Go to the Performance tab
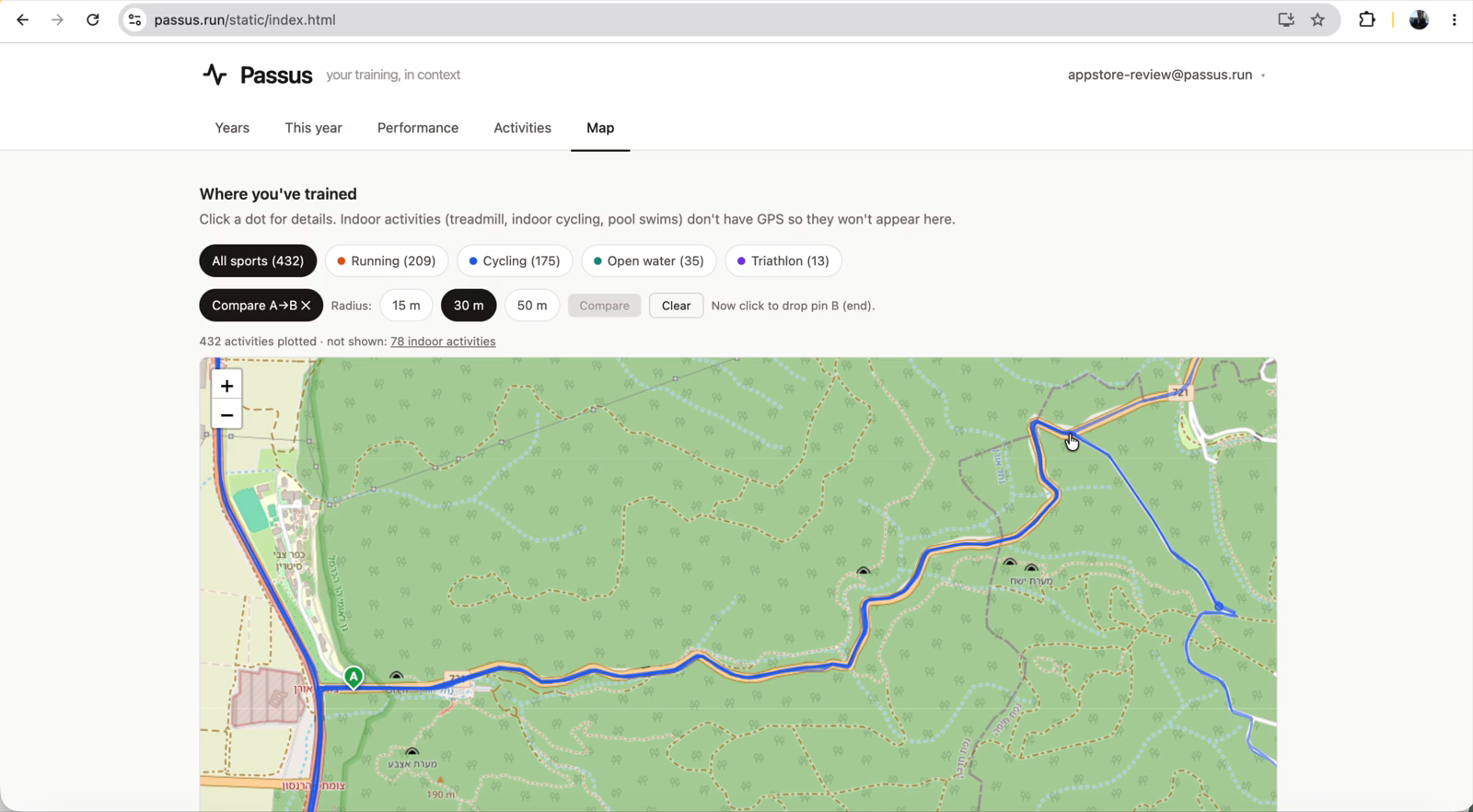The height and width of the screenshot is (812, 1473). [x=418, y=128]
